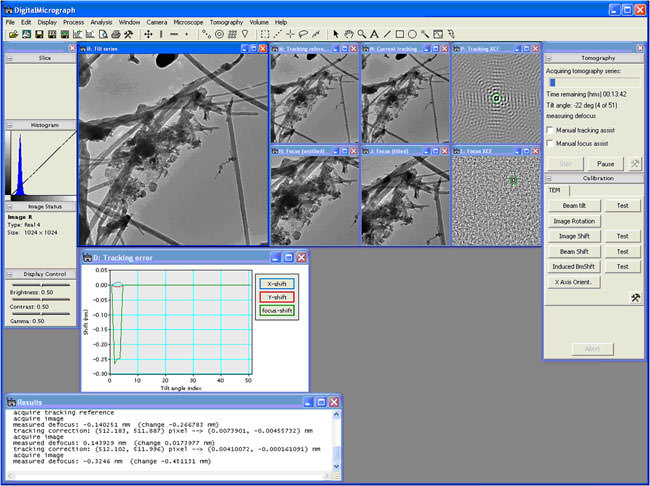
Task: Enable Manual focus assist checkbox
Action: click(x=550, y=143)
